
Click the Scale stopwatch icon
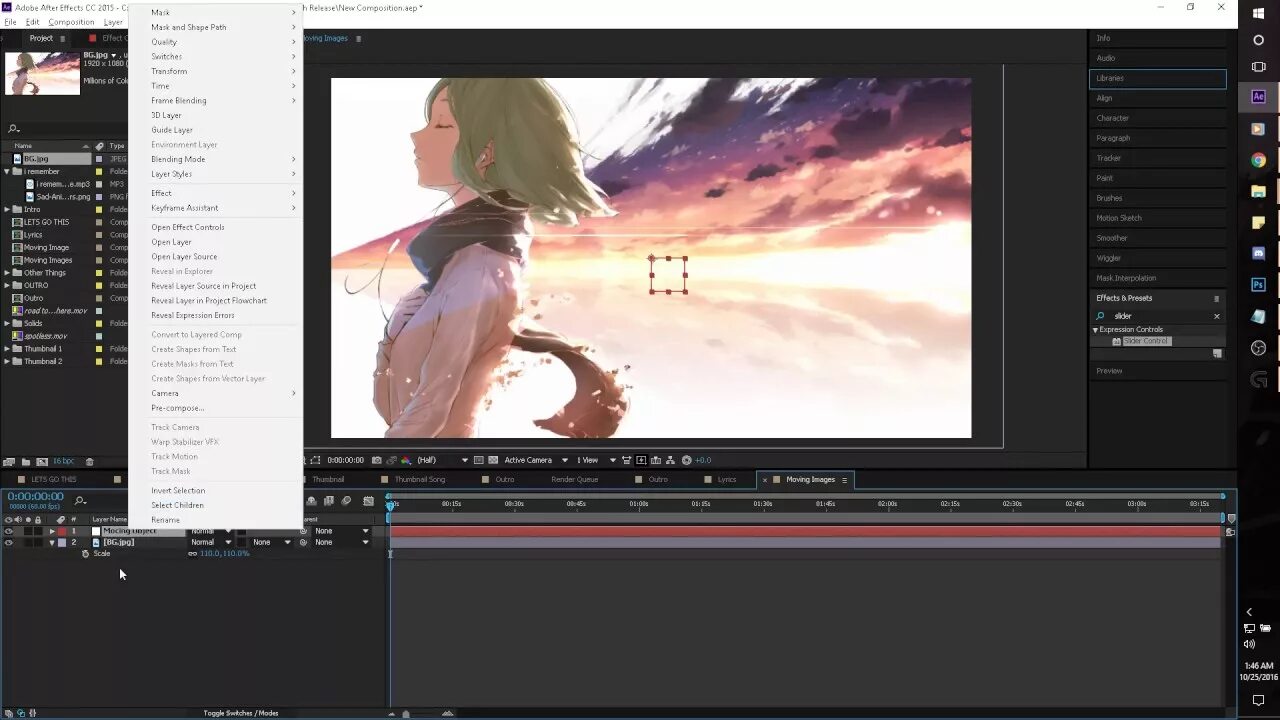[x=85, y=554]
